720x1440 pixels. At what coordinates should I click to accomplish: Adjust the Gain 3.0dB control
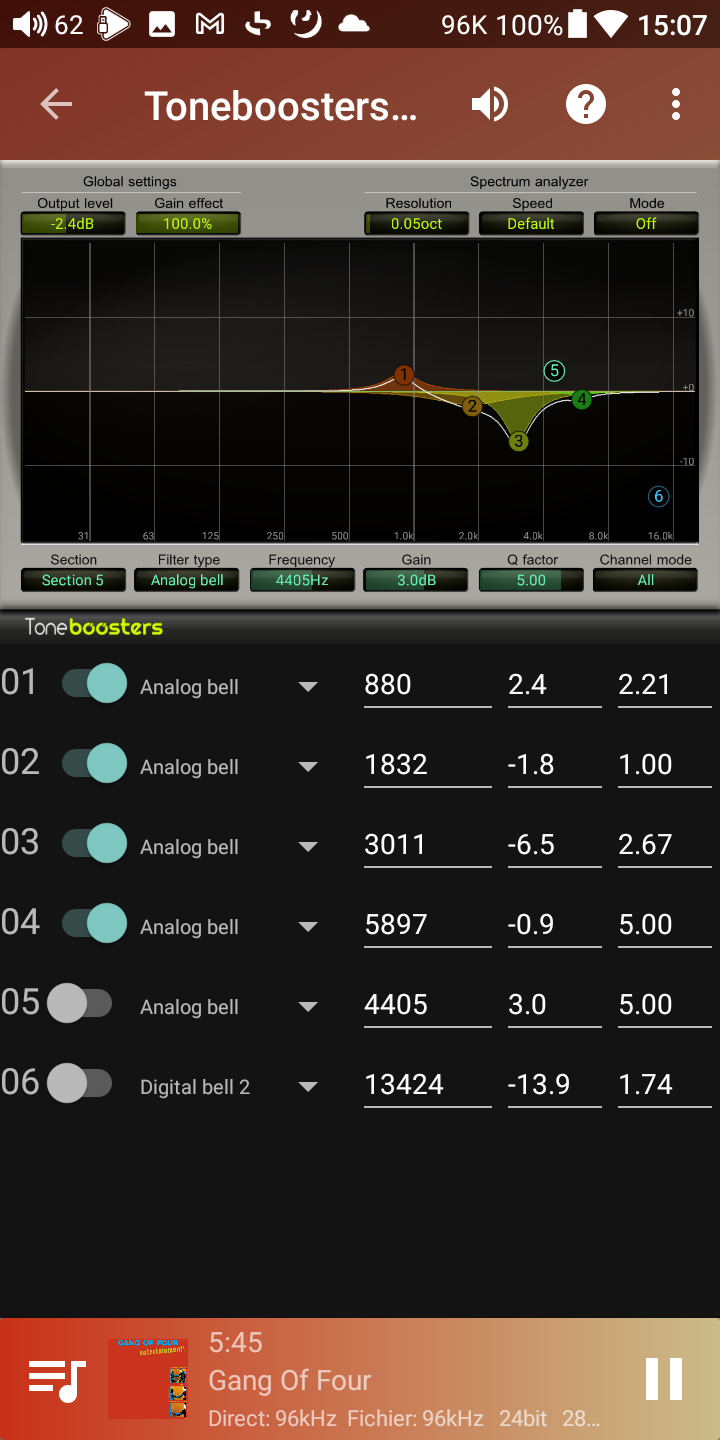417,580
